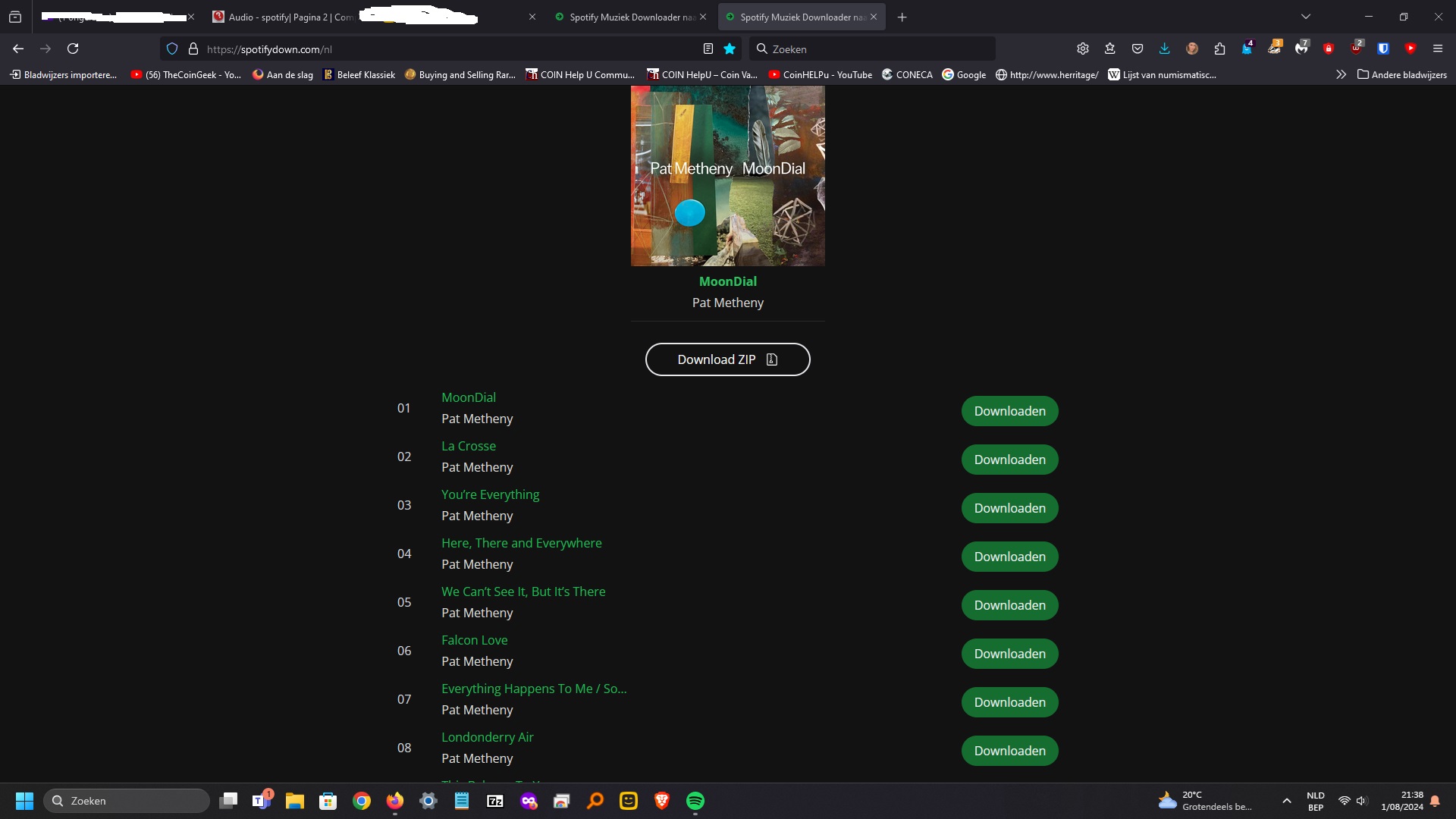Open a new tab with plus button
Image resolution: width=1456 pixels, height=819 pixels.
[x=902, y=17]
